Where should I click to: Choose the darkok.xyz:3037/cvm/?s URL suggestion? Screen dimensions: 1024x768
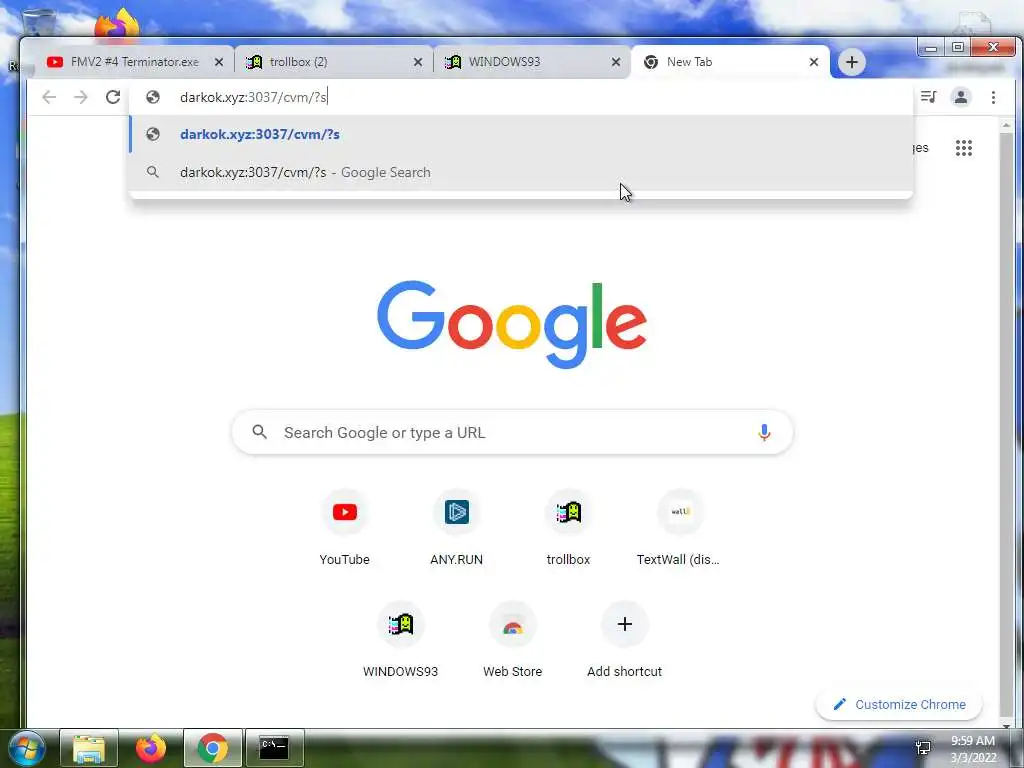pos(521,135)
